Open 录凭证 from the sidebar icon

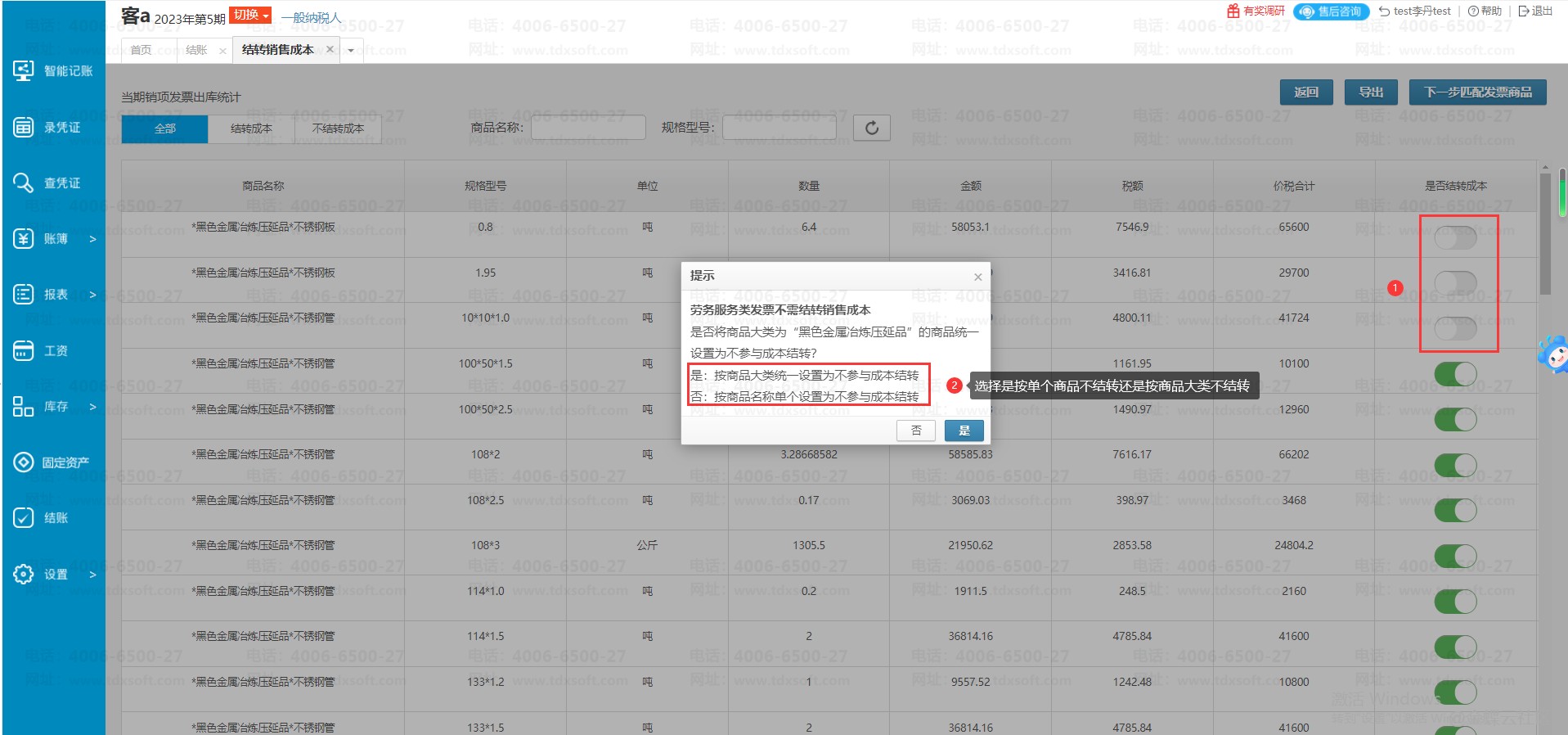click(23, 127)
